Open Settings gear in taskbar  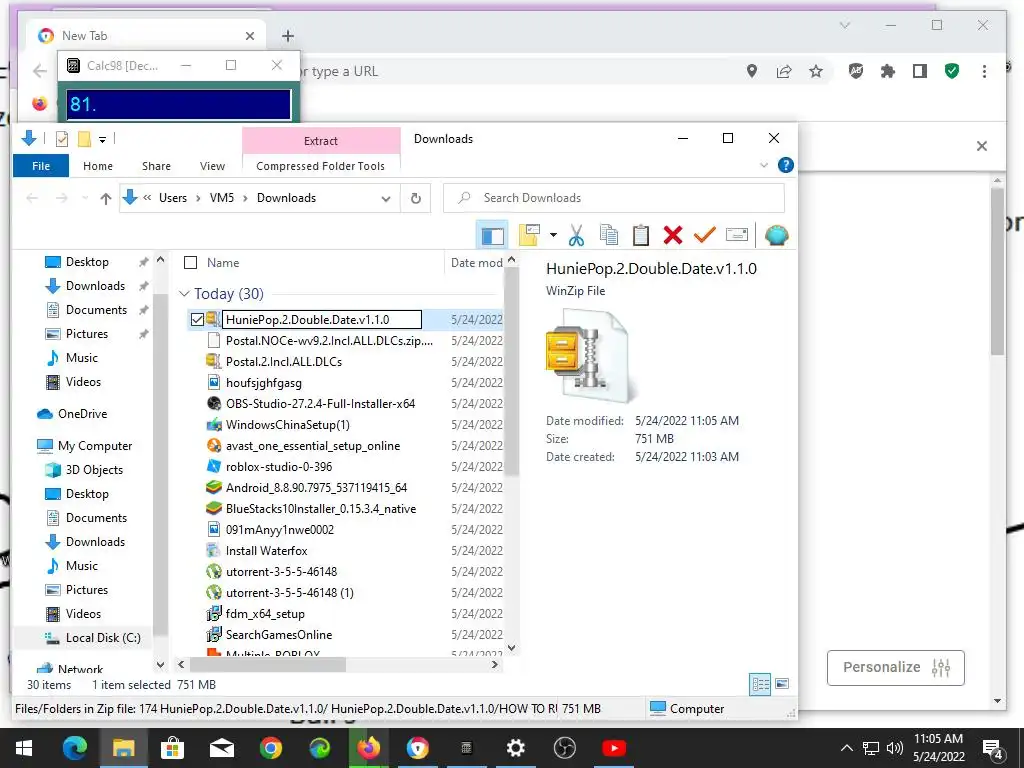coord(515,748)
